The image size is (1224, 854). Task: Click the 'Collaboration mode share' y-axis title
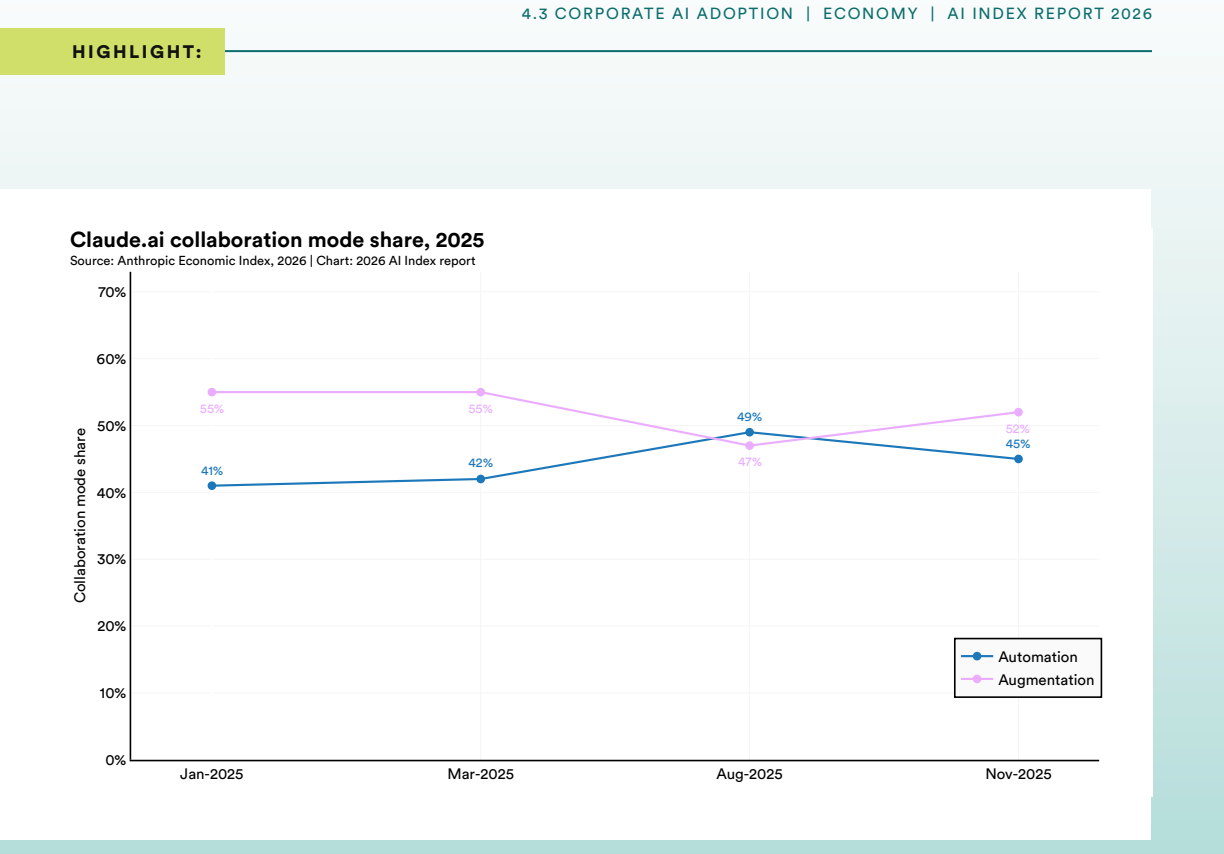pyautogui.click(x=80, y=515)
